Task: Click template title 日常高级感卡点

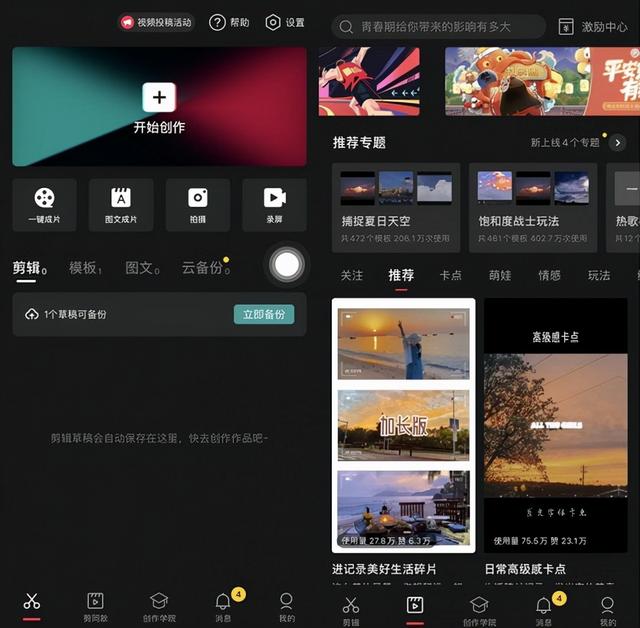Action: (525, 569)
